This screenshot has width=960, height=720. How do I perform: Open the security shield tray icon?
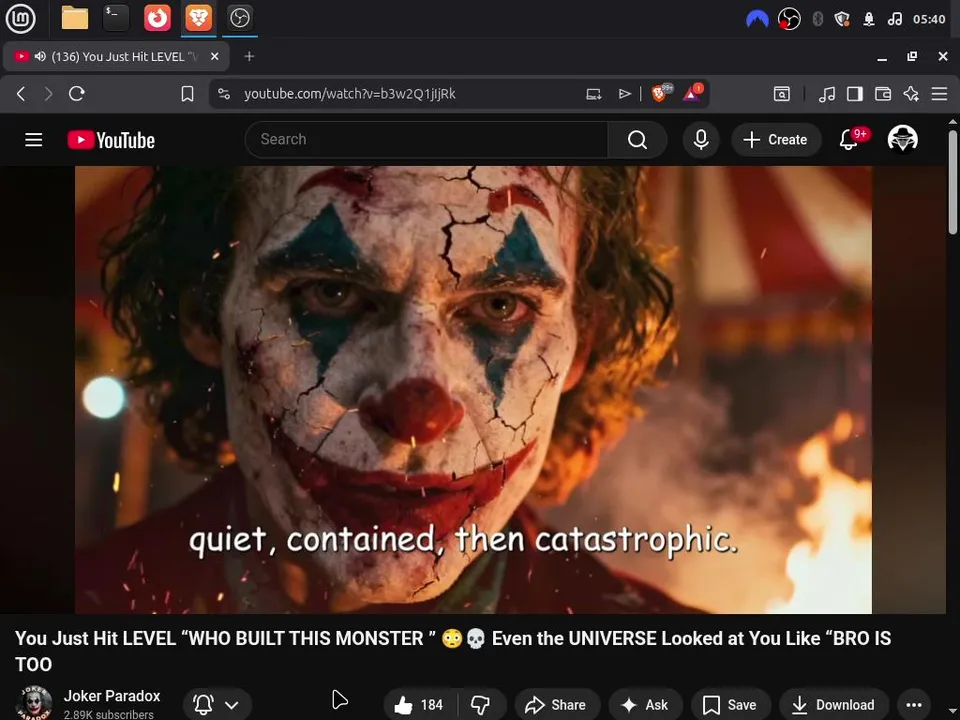842,20
